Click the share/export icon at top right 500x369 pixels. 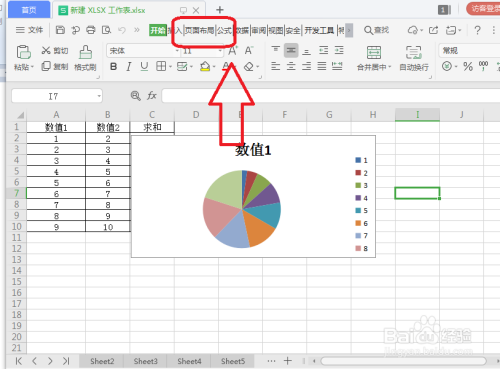(x=433, y=30)
